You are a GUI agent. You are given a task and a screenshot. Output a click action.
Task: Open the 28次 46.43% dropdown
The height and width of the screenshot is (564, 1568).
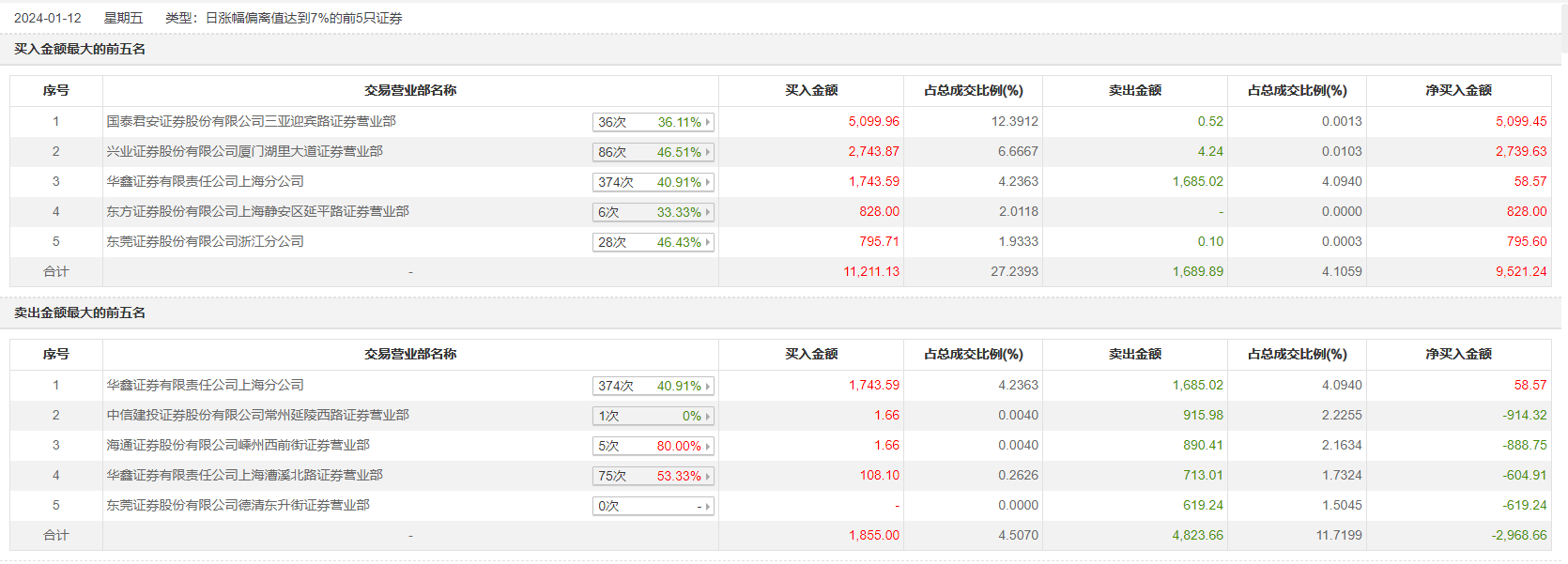(653, 242)
